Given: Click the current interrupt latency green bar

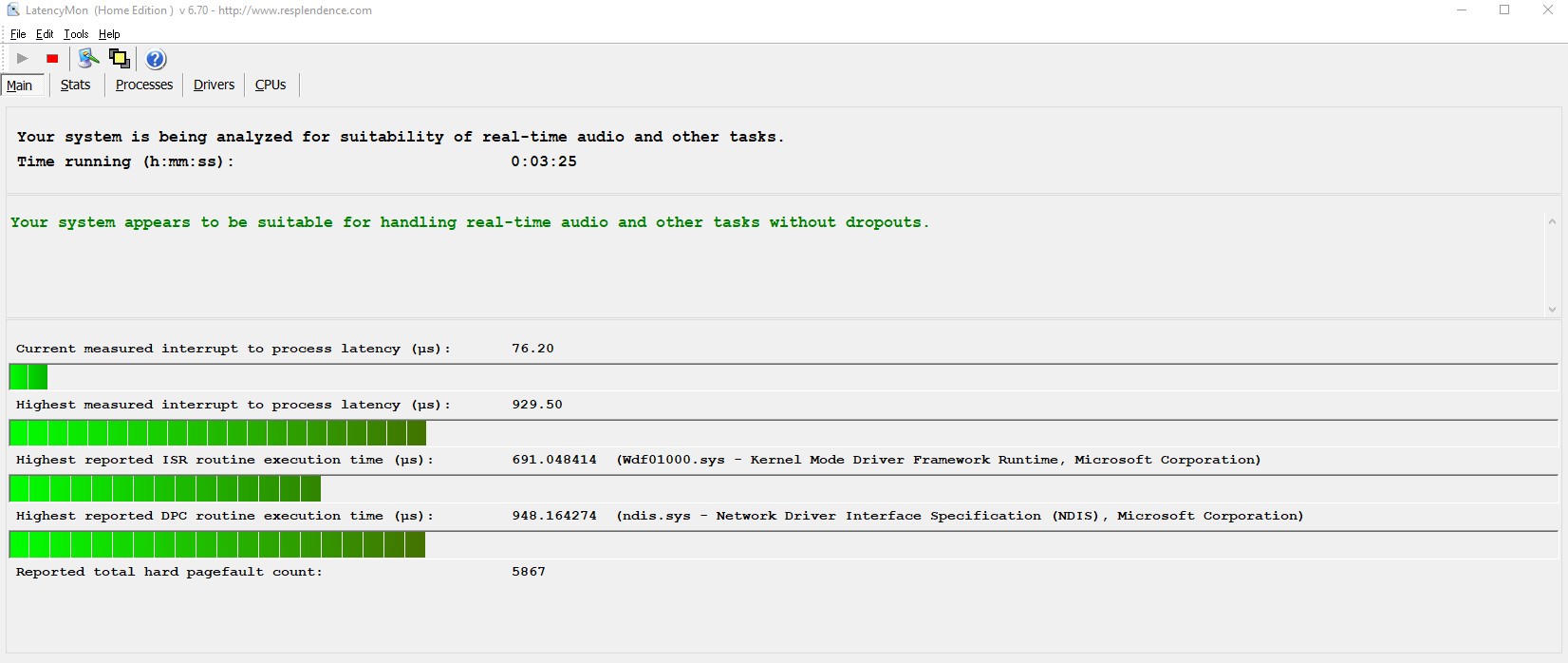Looking at the screenshot, I should click(28, 377).
